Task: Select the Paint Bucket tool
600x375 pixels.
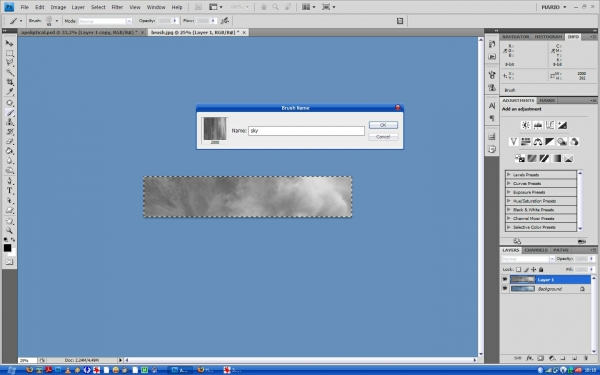Action: pos(9,151)
